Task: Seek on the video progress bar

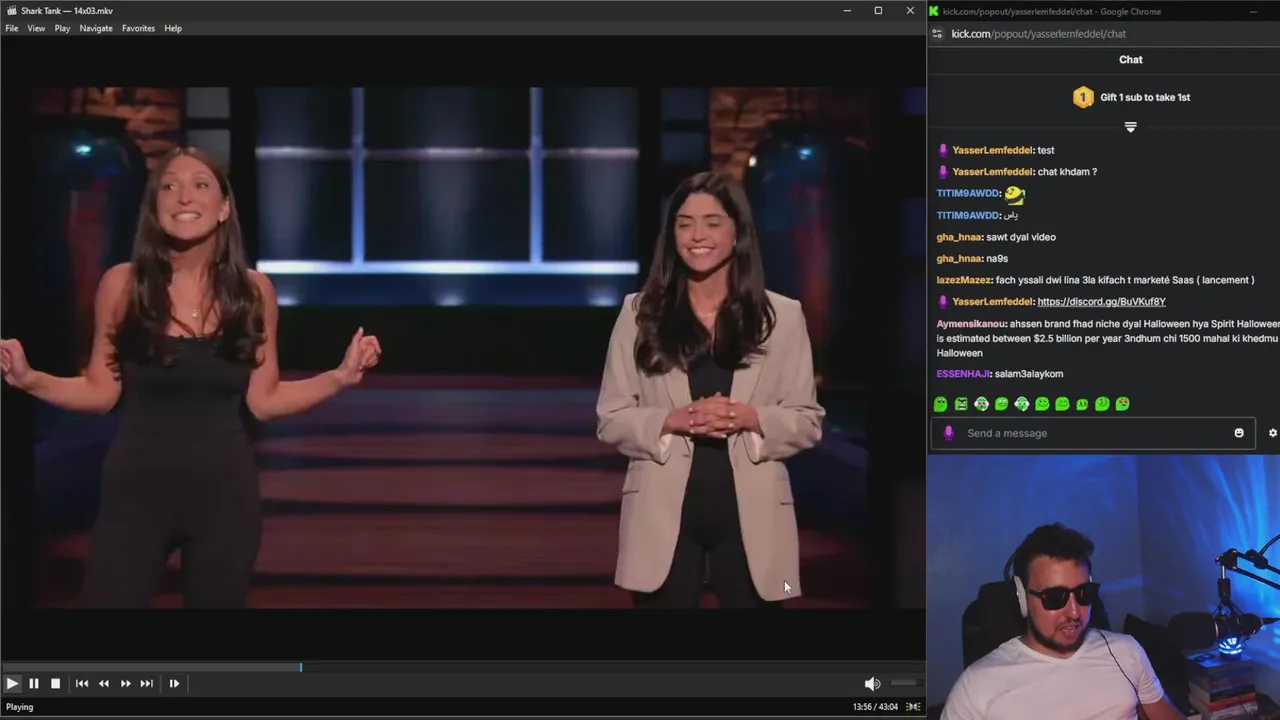Action: [462, 667]
